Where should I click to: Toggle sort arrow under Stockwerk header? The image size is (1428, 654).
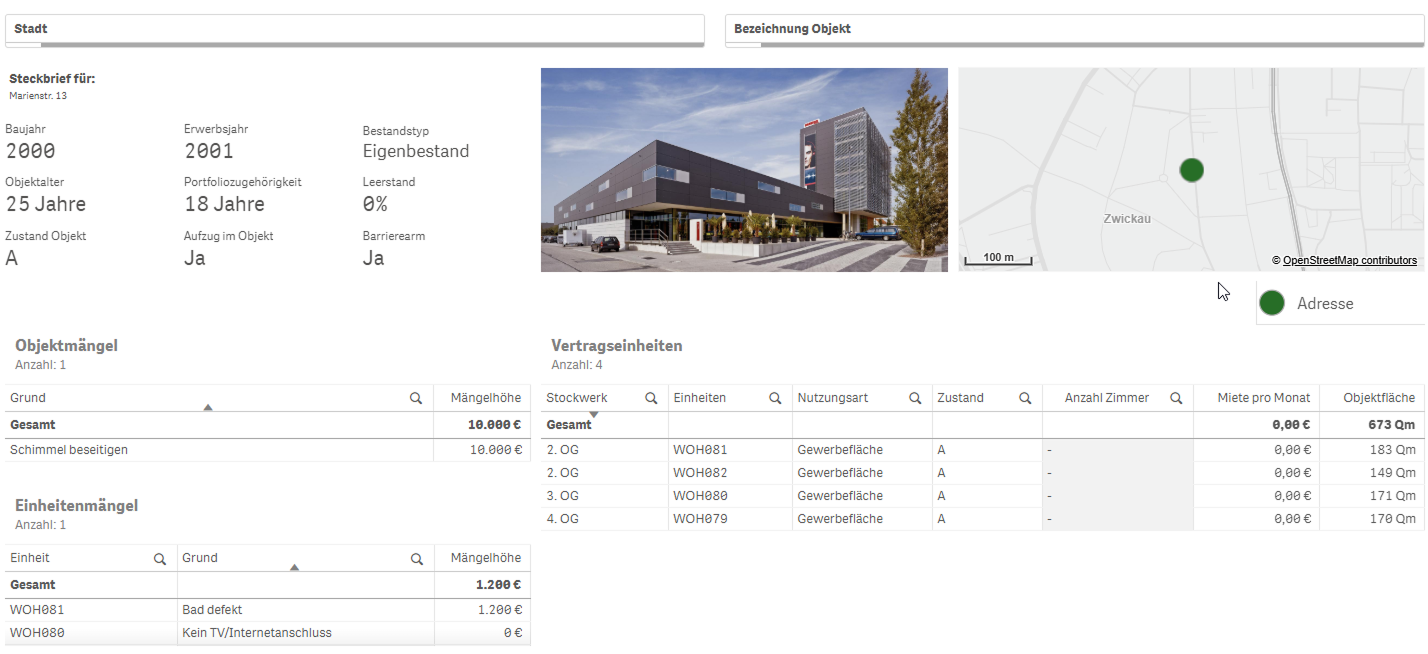coord(593,414)
